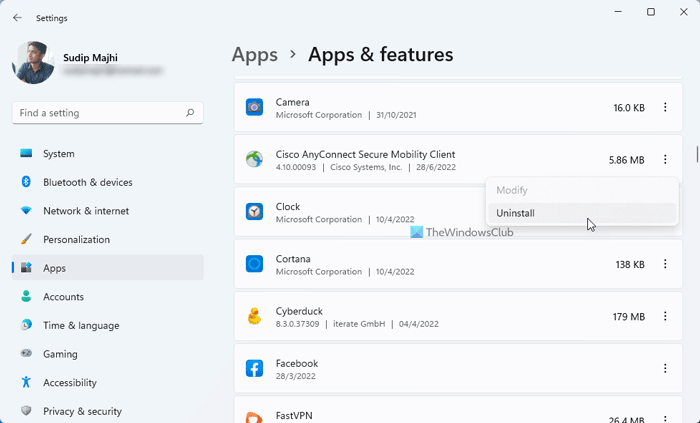Click the vertical scrollbar thumb
The height and width of the screenshot is (423, 700).
tap(697, 154)
